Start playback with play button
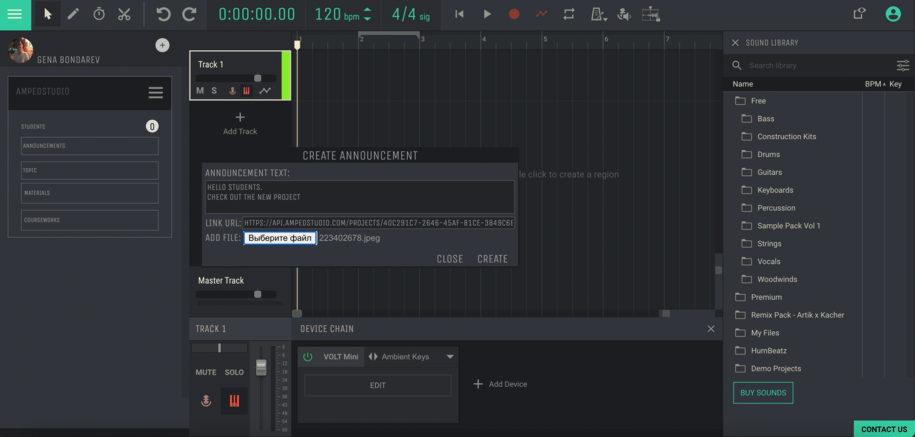Screen dimensions: 915x437 click(x=487, y=14)
